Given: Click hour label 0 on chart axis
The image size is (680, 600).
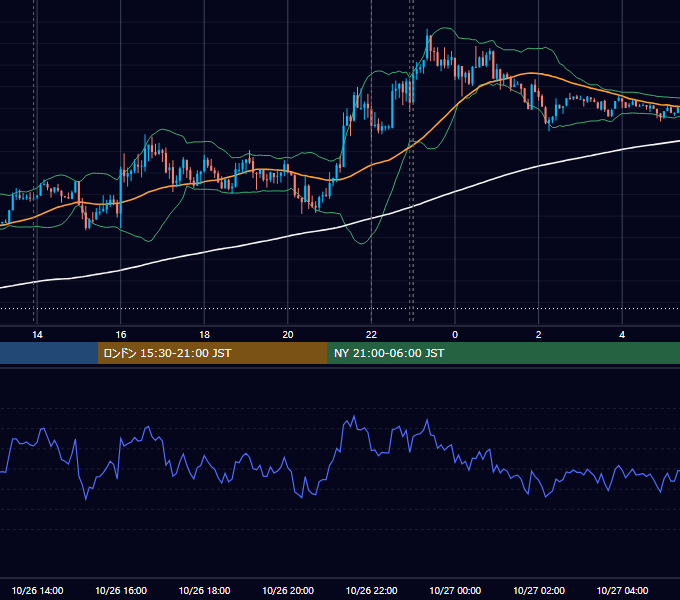Looking at the screenshot, I should (x=455, y=334).
